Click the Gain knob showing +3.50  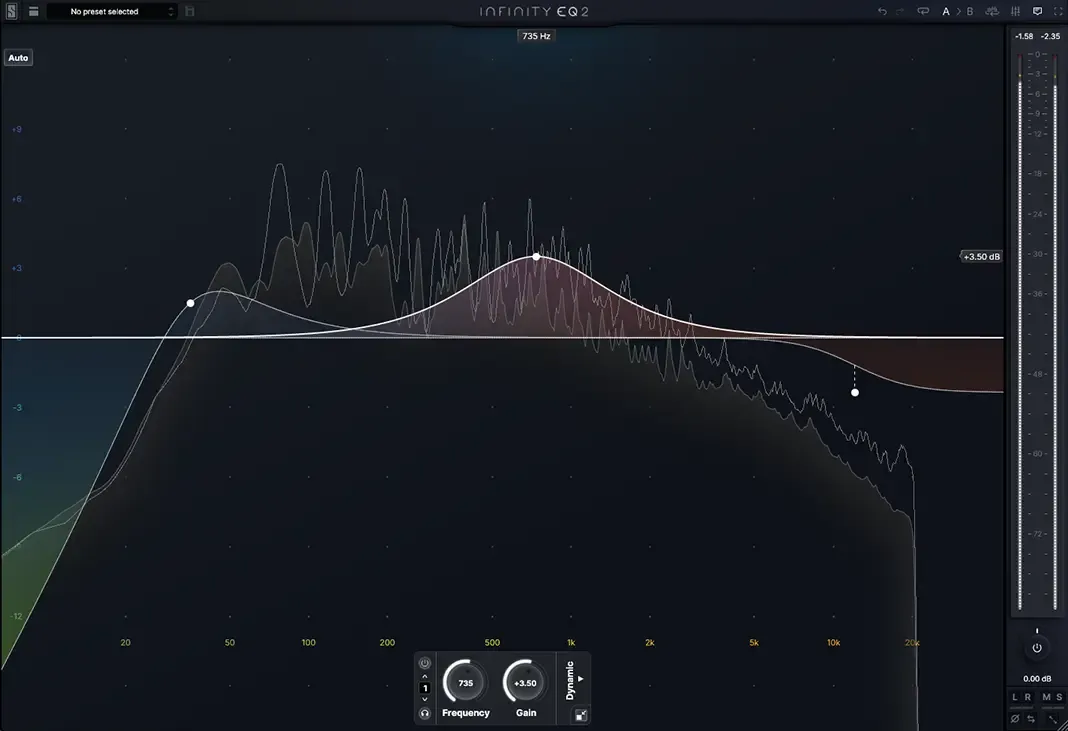coord(525,683)
